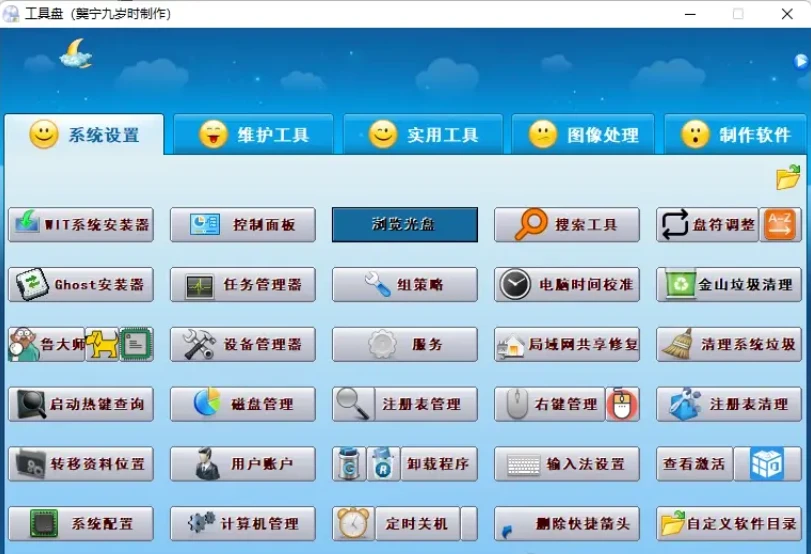Launch WIT系统安装器
Image resolution: width=811 pixels, height=554 pixels.
(81, 224)
